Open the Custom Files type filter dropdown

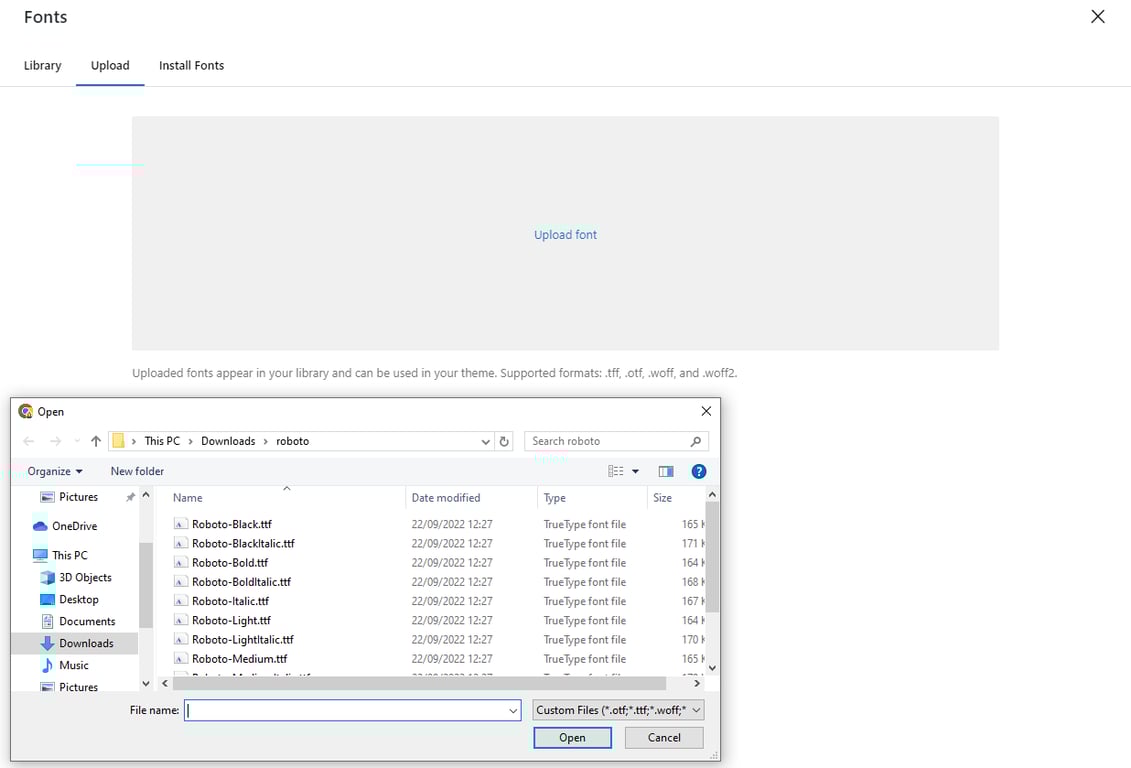618,710
